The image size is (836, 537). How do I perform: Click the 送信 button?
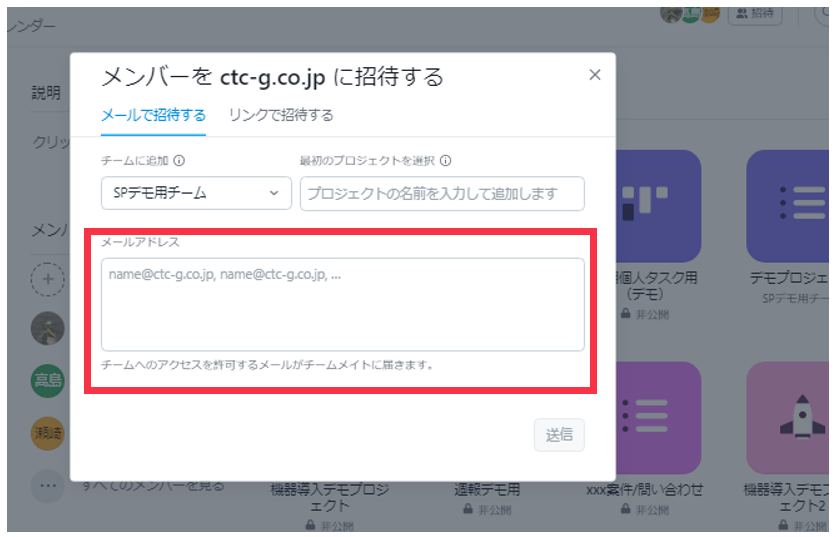[x=559, y=435]
